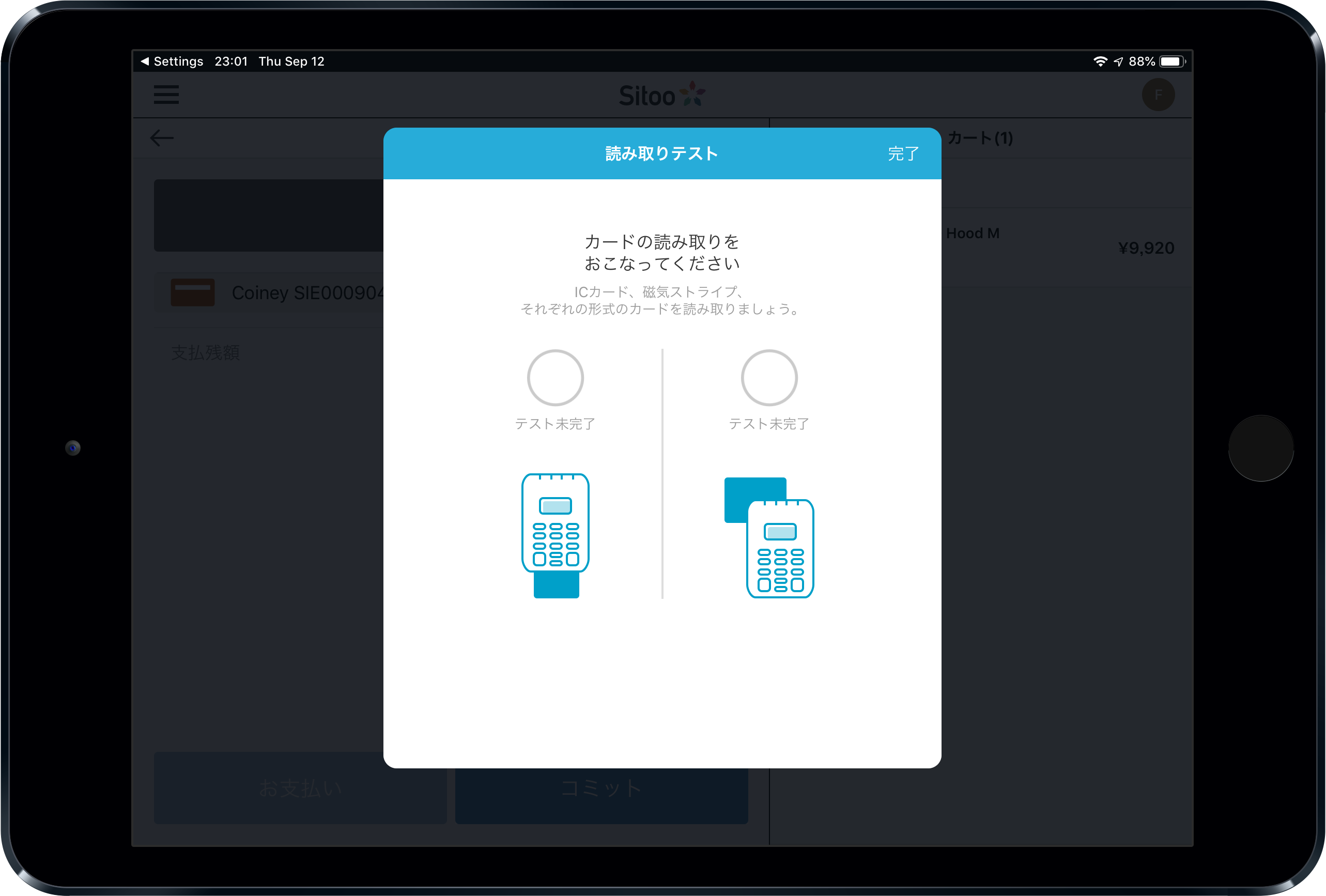The height and width of the screenshot is (896, 1326).
Task: Click the カードの読み取りを instruction heading
Action: pos(662,242)
